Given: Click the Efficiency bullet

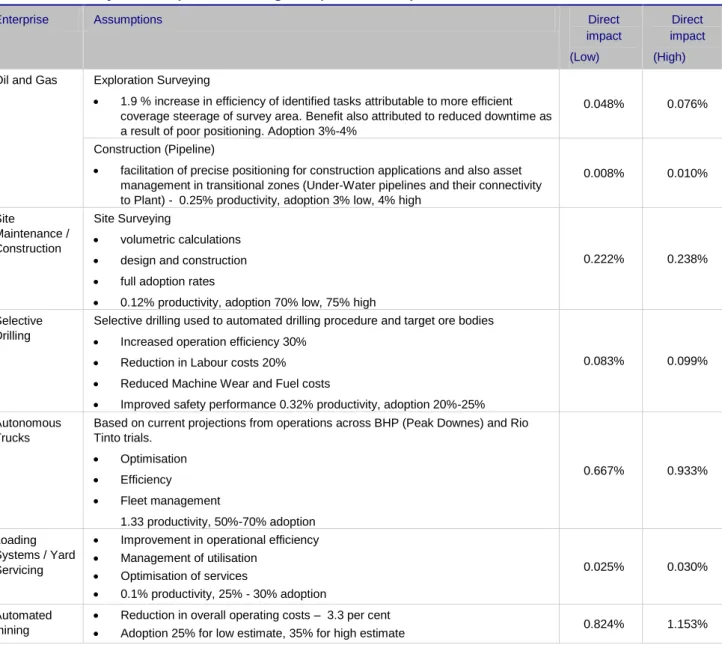Looking at the screenshot, I should pos(146,480).
